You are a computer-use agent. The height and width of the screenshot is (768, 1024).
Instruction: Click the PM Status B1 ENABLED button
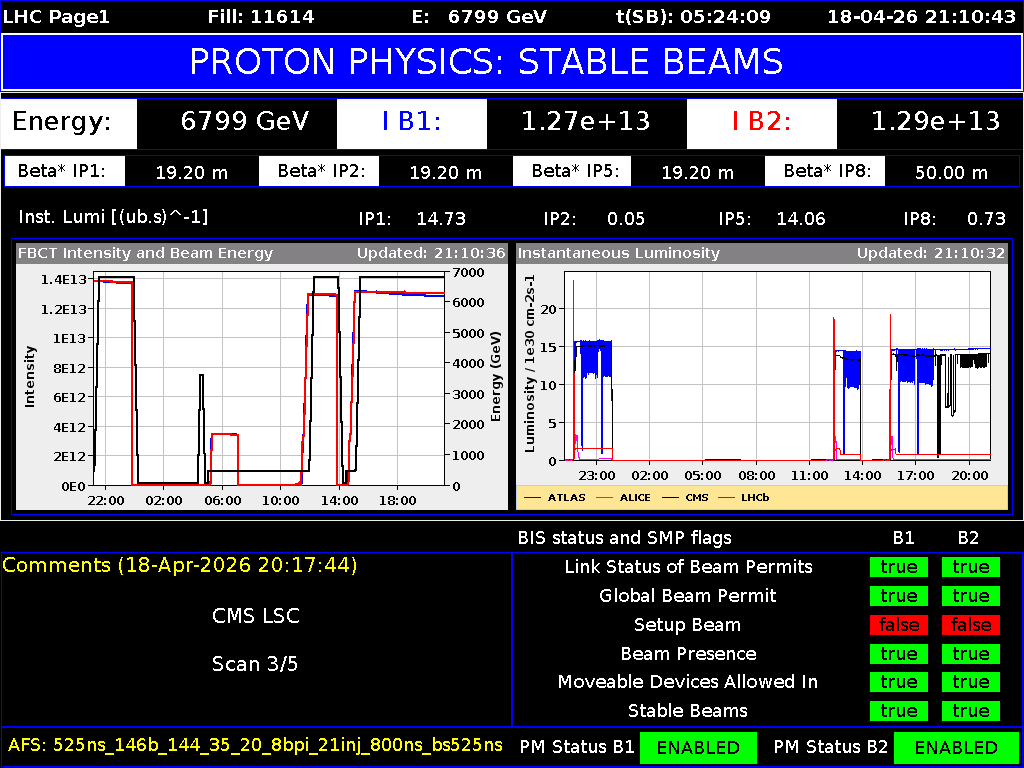coord(698,747)
